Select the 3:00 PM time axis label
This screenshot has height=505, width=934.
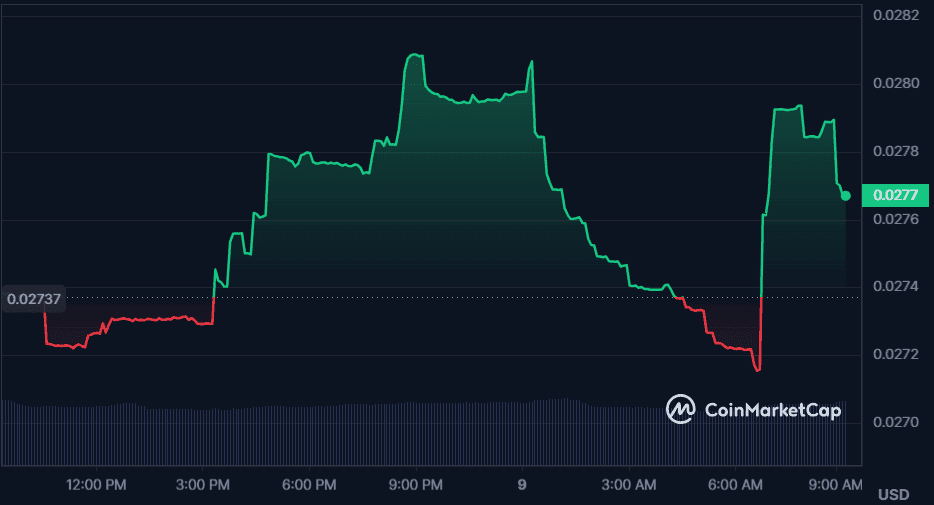coord(205,485)
